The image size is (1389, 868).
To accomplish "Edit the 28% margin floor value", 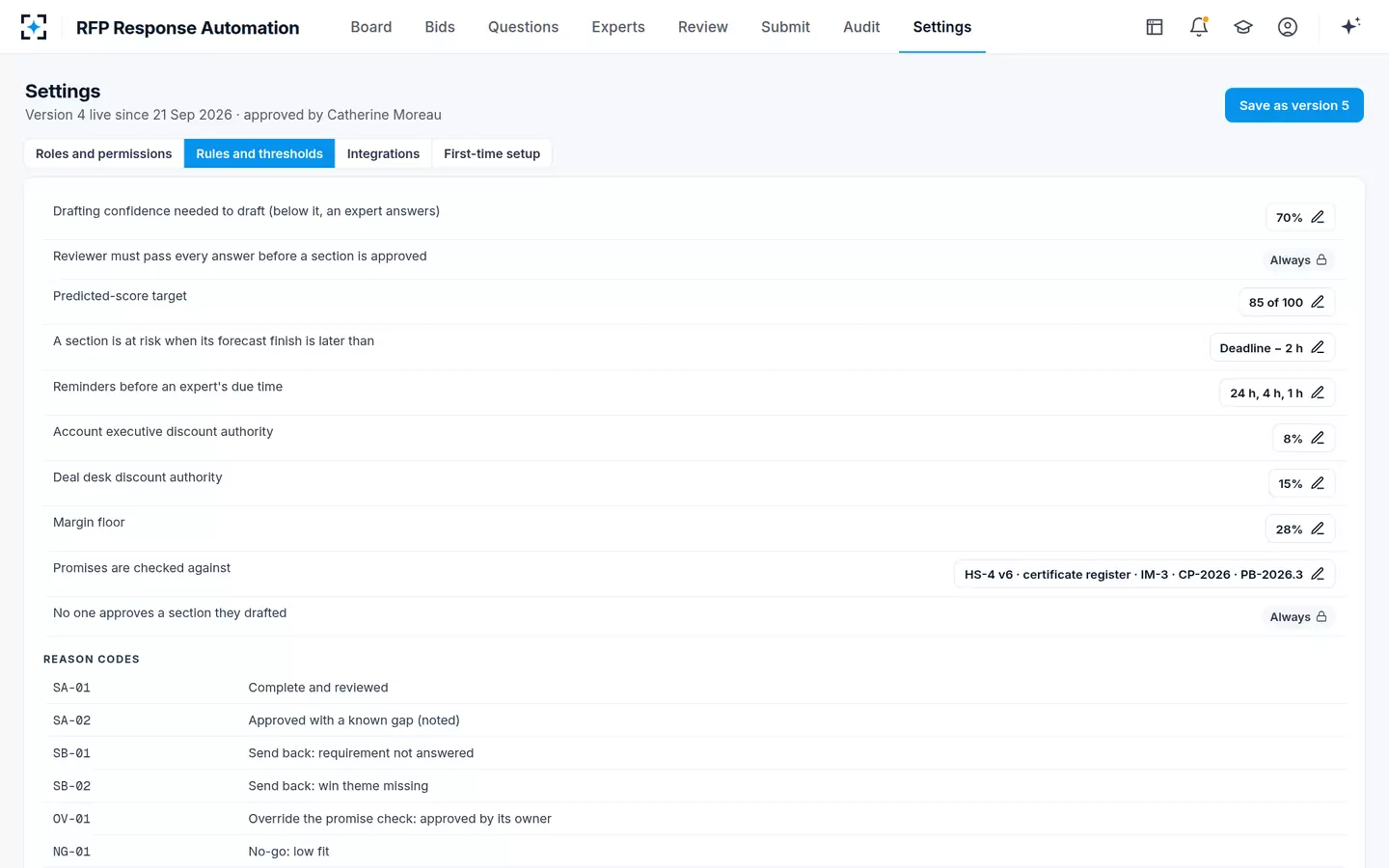I will point(1300,529).
